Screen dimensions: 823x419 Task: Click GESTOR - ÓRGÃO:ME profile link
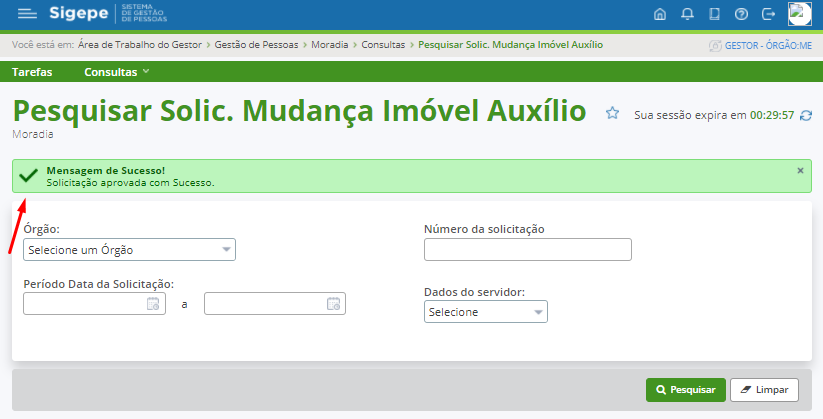coord(768,46)
